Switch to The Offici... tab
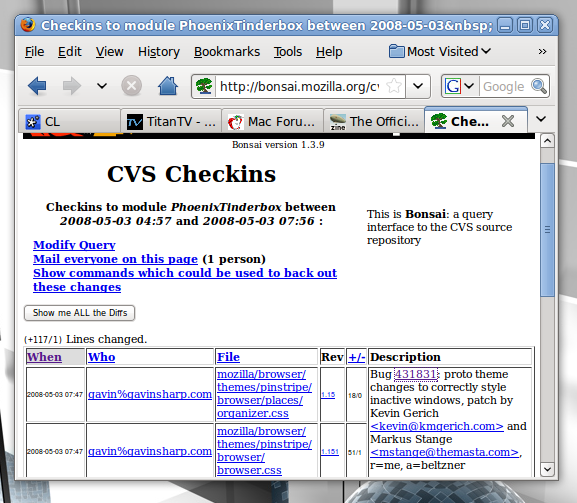Viewport: 577px width, 503px height. [x=374, y=121]
